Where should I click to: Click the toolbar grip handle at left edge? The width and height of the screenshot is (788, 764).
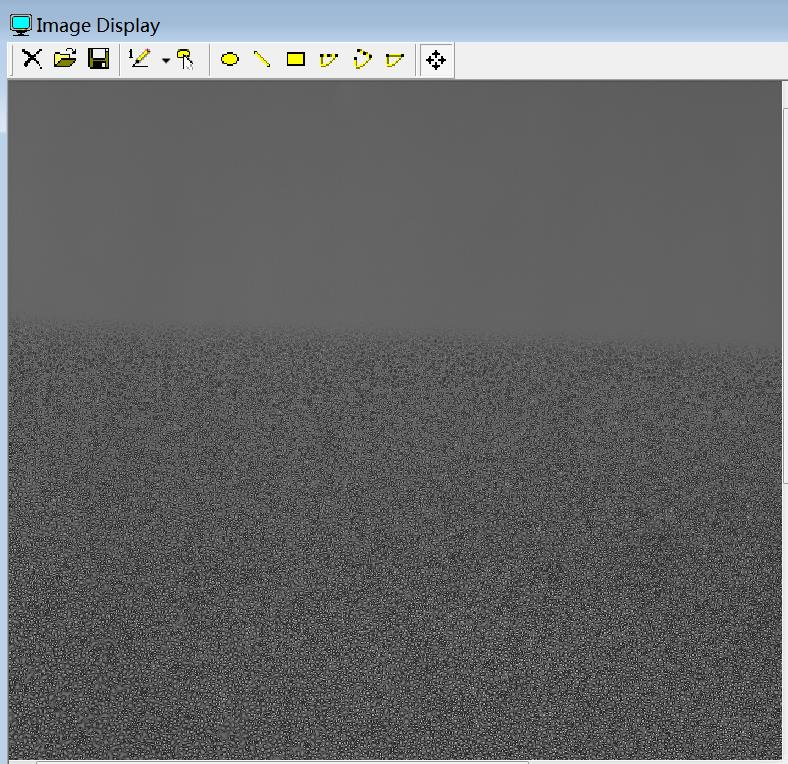tap(12, 59)
